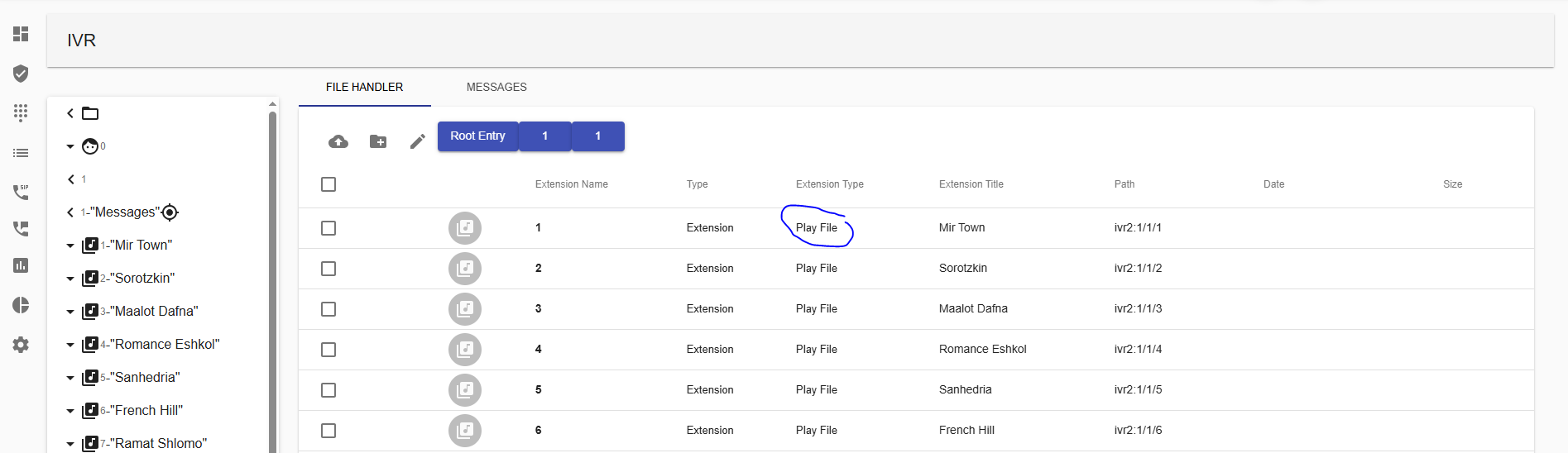Expand the arrow beside the face icon node
The image size is (1568, 453).
(70, 146)
